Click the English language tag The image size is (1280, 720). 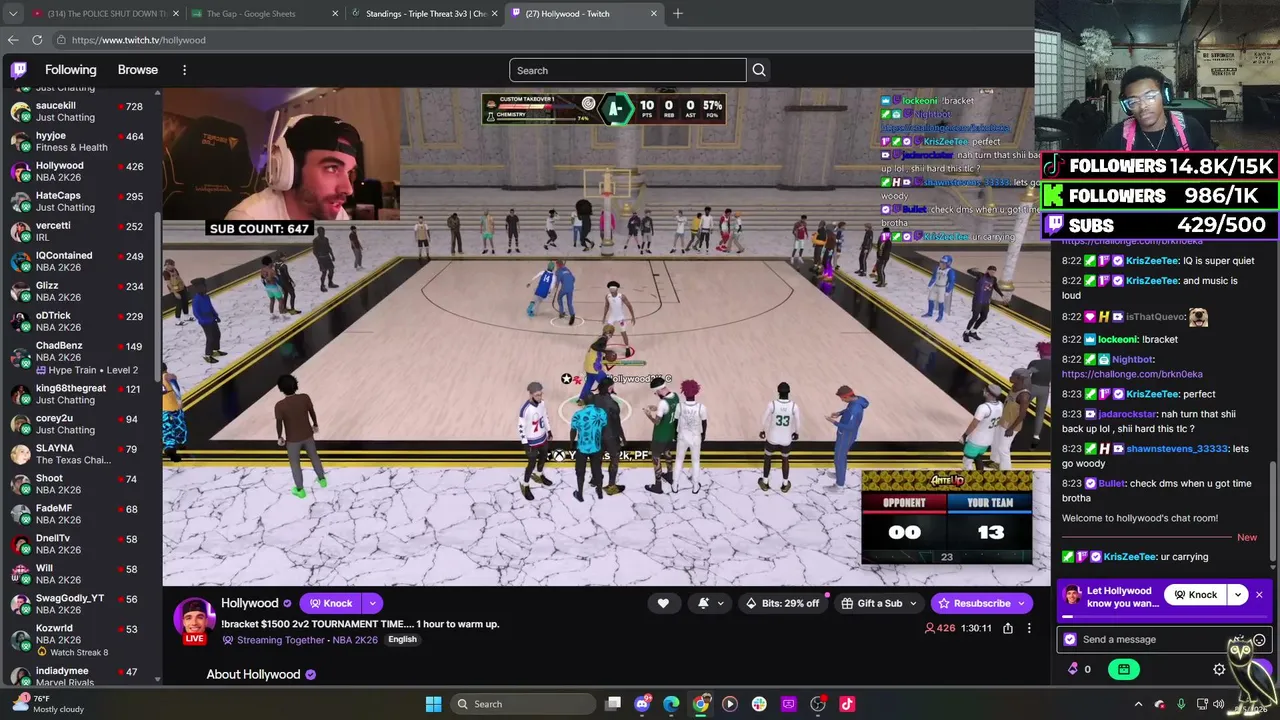[402, 640]
